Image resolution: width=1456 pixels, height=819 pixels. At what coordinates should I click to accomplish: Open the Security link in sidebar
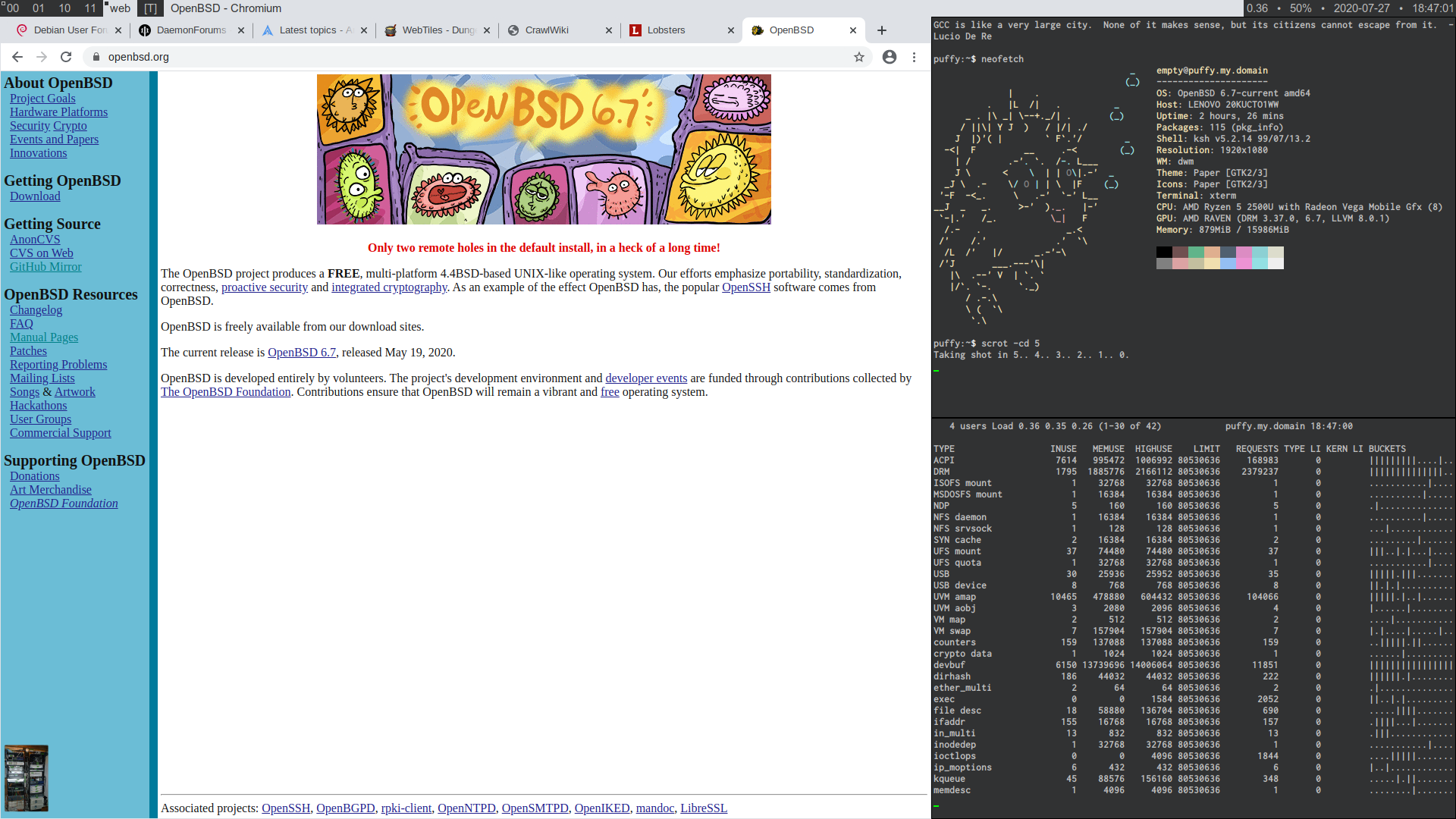[x=30, y=126]
